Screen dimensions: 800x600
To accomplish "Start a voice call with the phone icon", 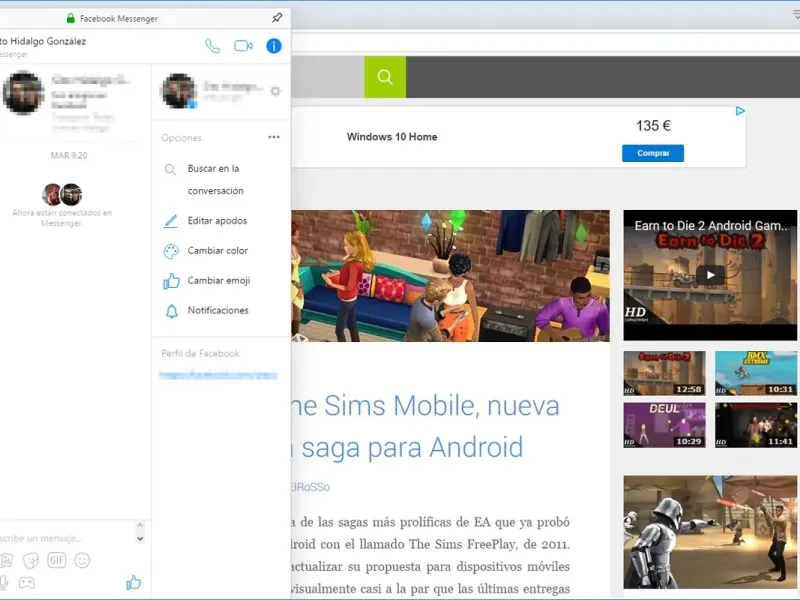I will point(212,46).
